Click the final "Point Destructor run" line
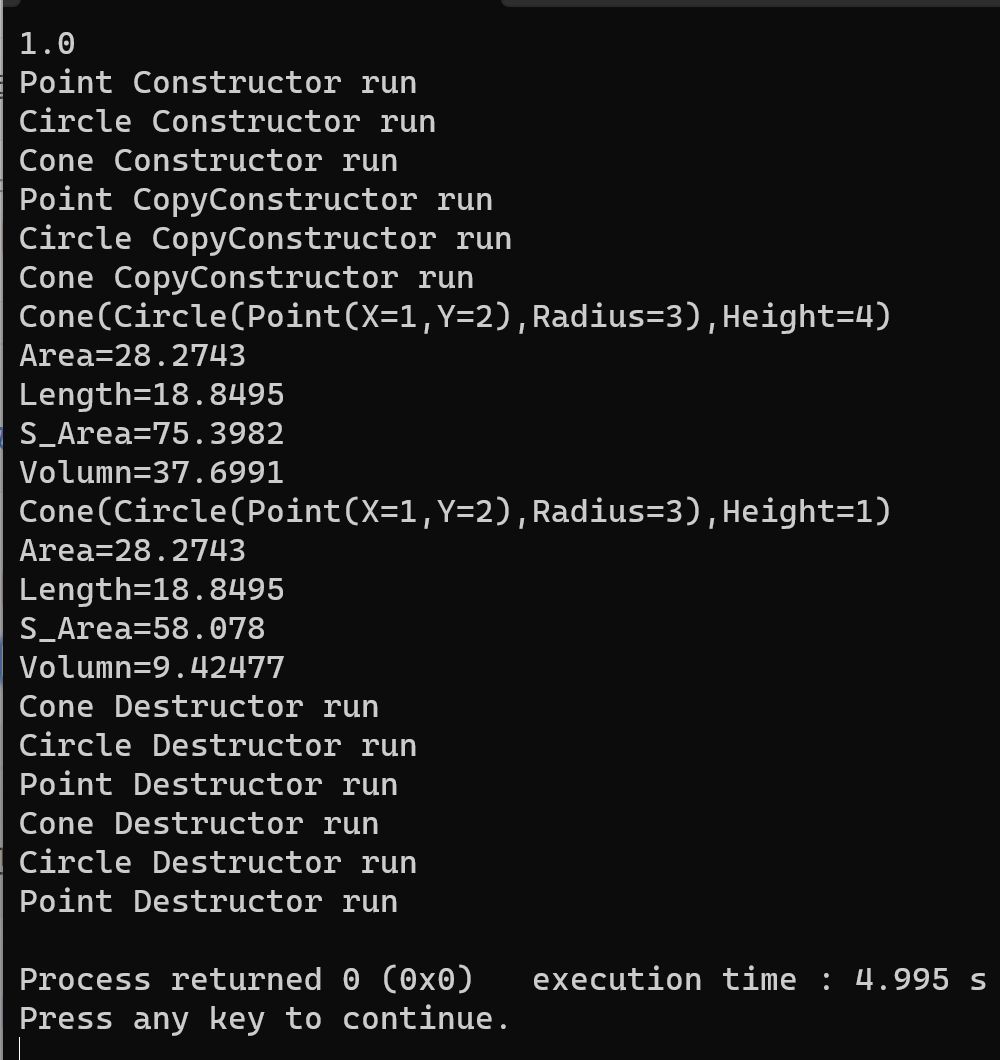Viewport: 1000px width, 1060px height. [x=208, y=902]
